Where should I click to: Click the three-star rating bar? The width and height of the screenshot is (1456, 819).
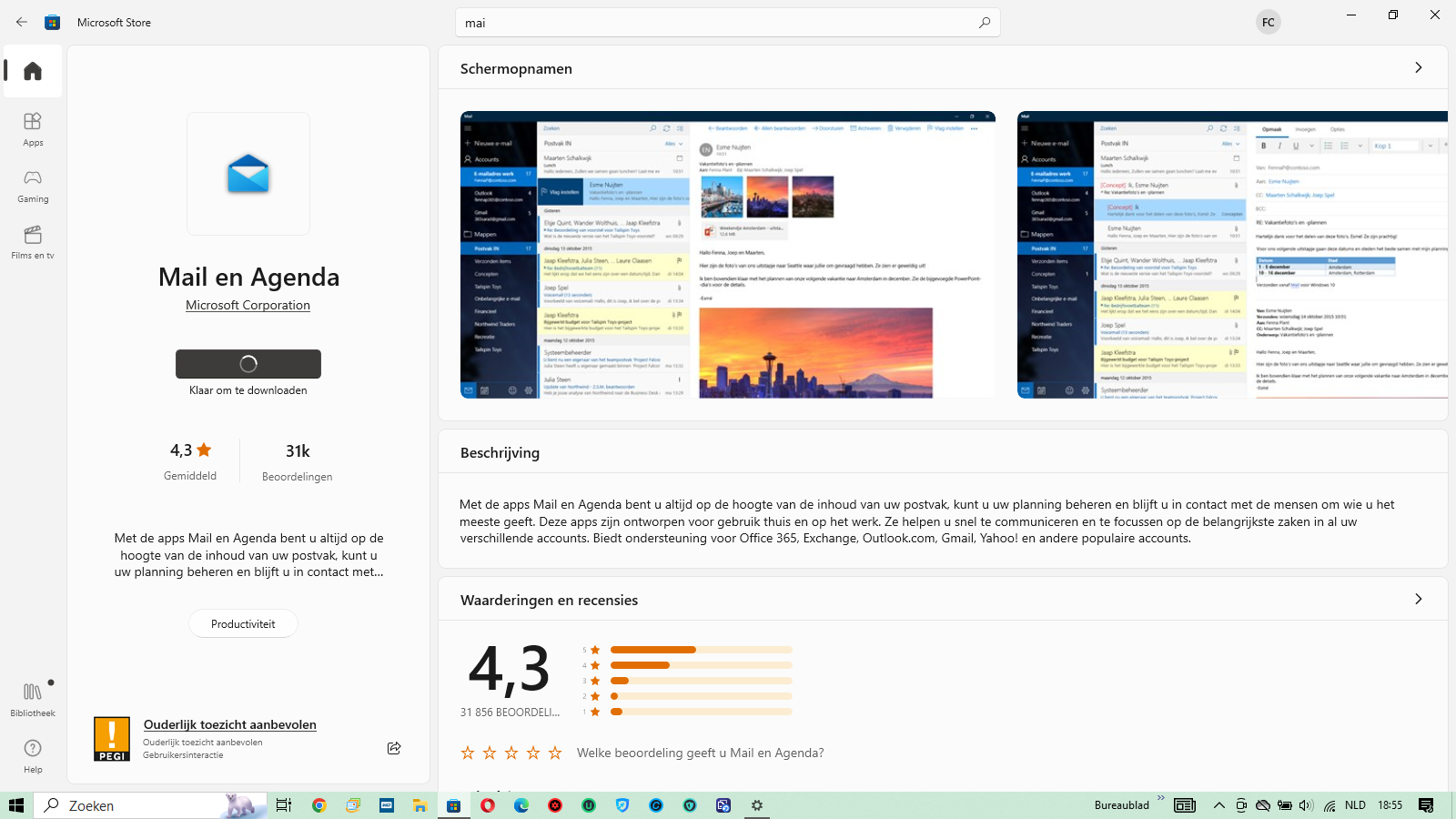click(701, 681)
